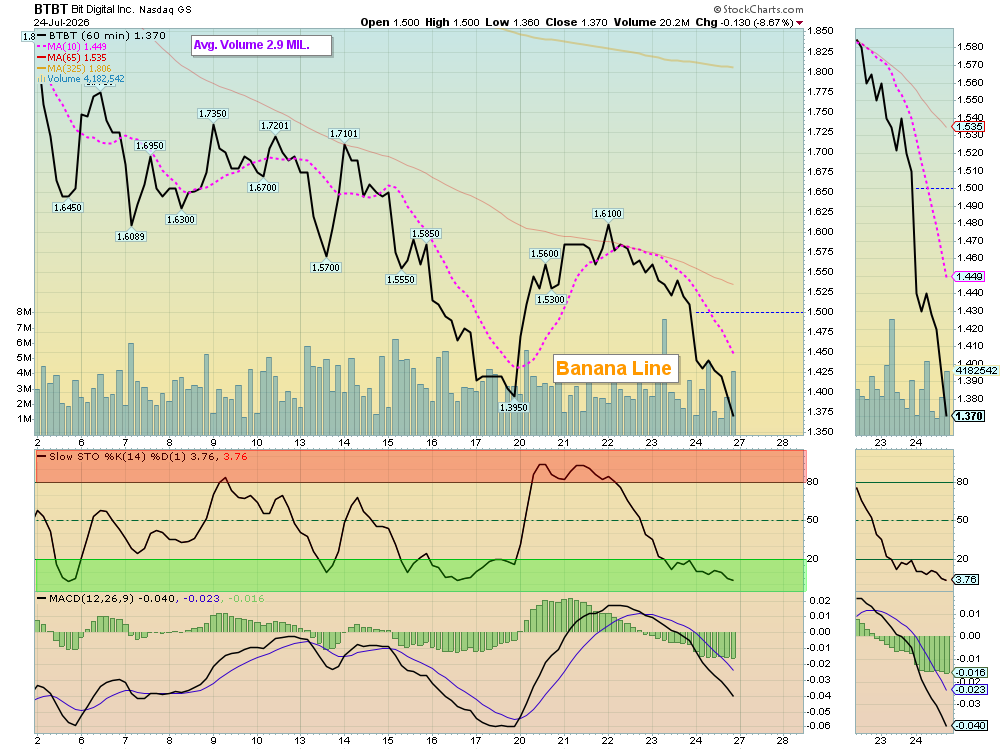
Task: Click the 1.5300 price low label
Action: 551,299
